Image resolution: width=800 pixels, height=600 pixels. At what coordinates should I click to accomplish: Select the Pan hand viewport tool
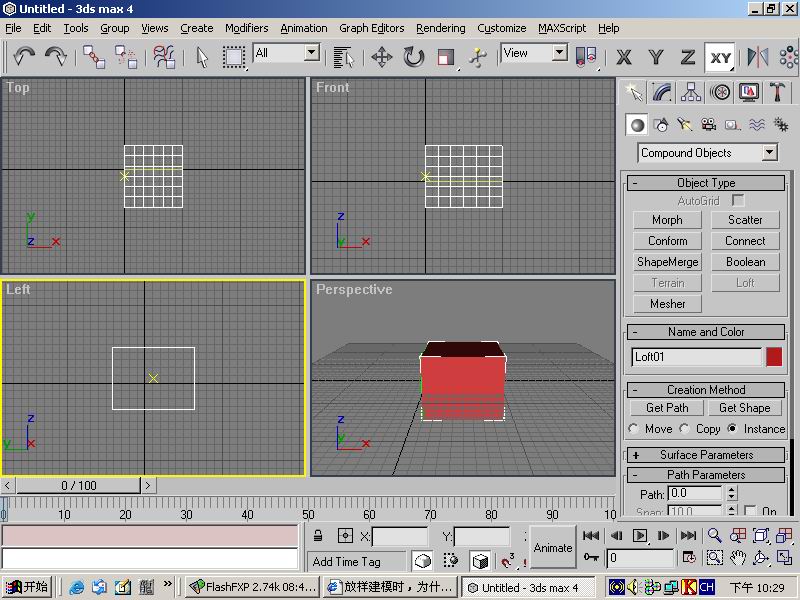pyautogui.click(x=738, y=557)
